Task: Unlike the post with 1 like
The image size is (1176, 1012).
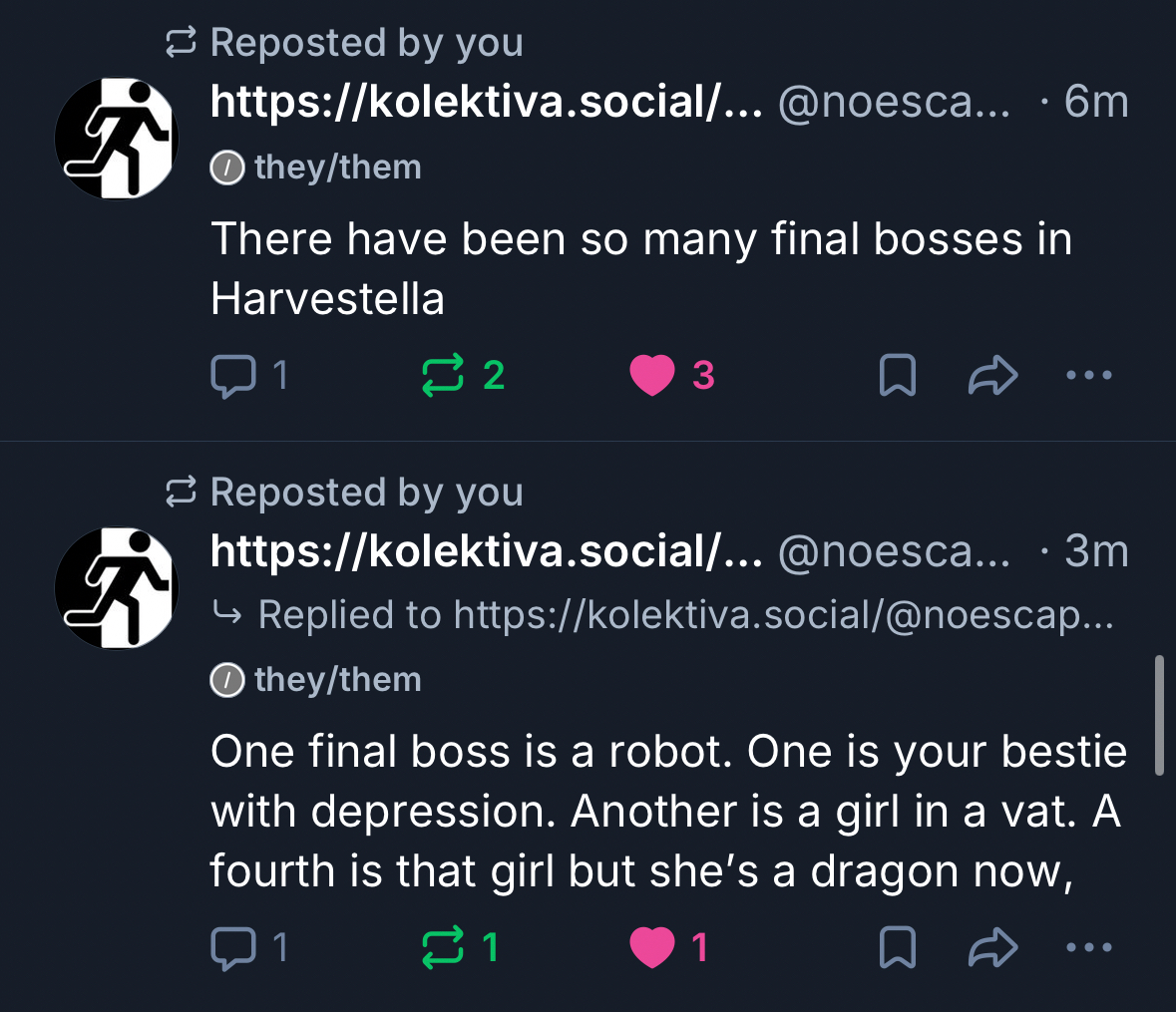Action: [652, 947]
